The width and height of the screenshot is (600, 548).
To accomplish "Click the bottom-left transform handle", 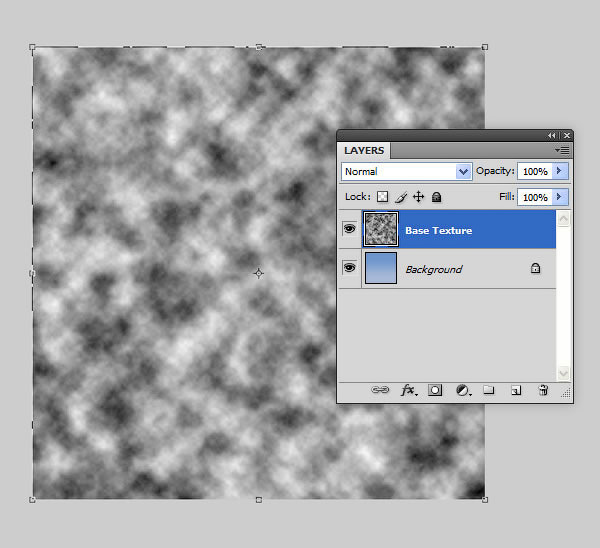I will tap(32, 500).
